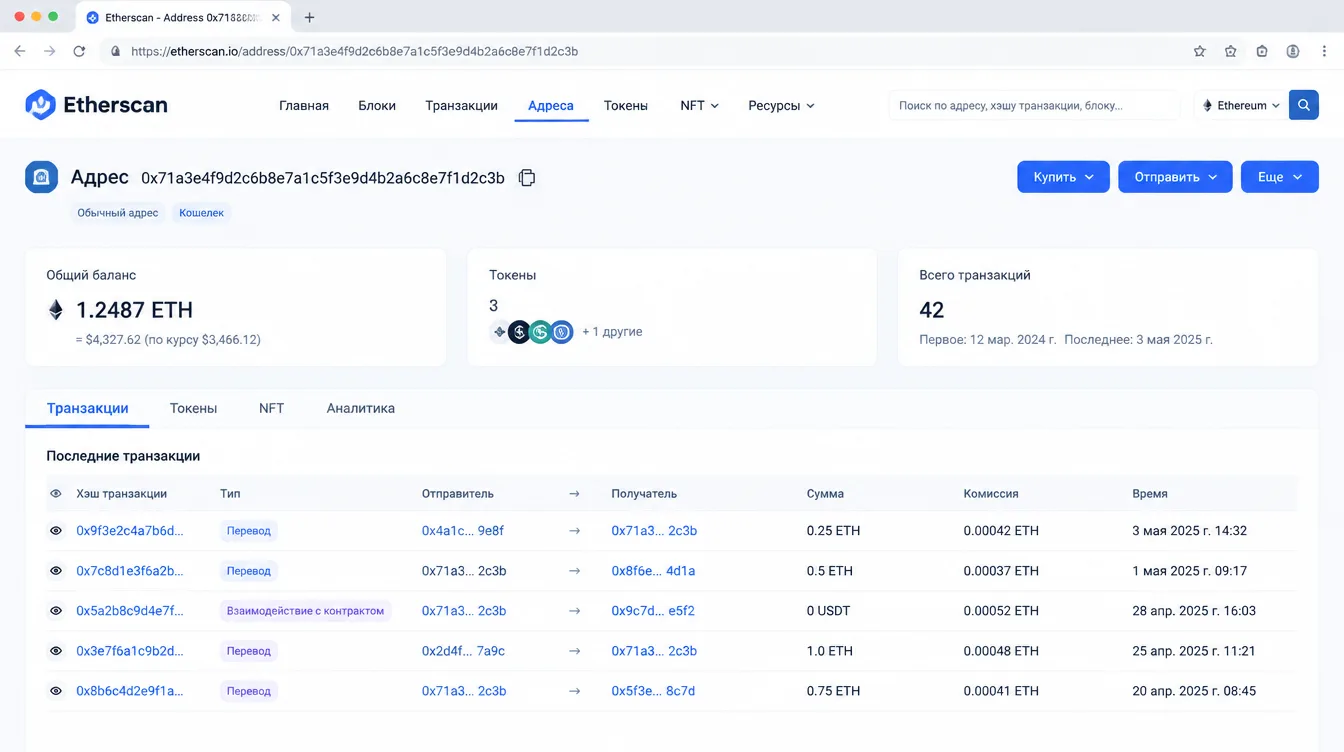The height and width of the screenshot is (752, 1344).
Task: Toggle eye icon for transaction 0x7c8d1e3f6a2b
Action: pos(56,571)
